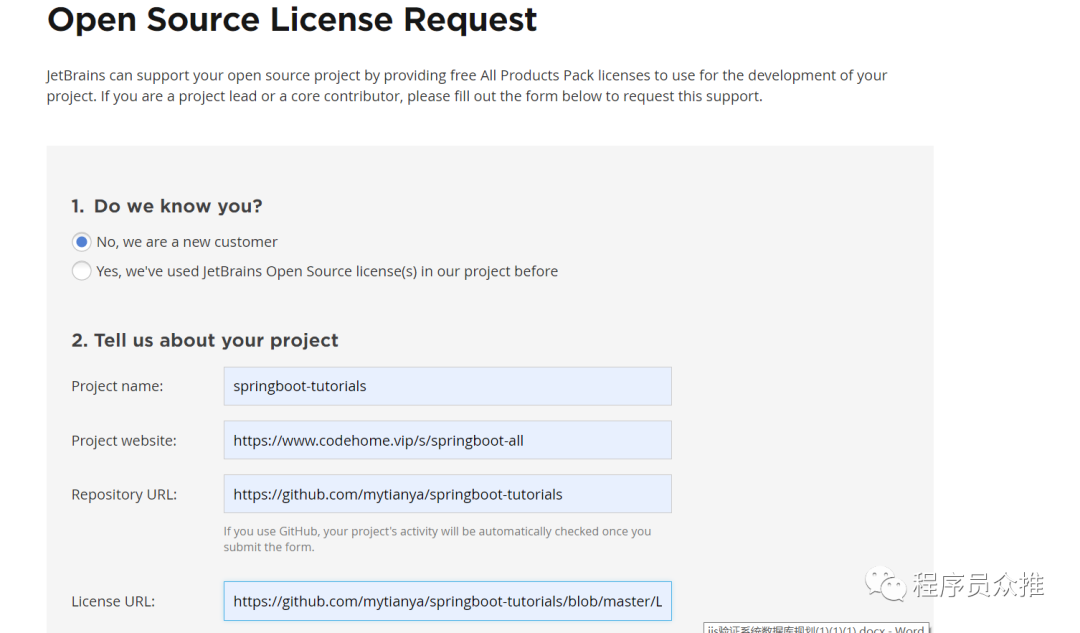This screenshot has height=633, width=1080.
Task: Select "No, we are a new customer" radio button
Action: 82,242
